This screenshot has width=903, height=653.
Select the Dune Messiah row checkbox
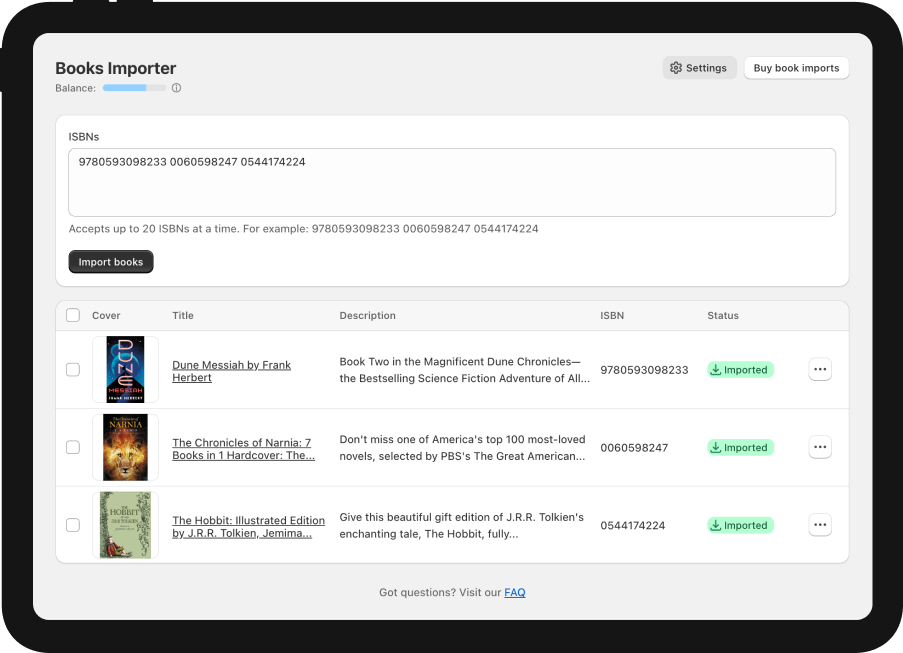pos(73,370)
